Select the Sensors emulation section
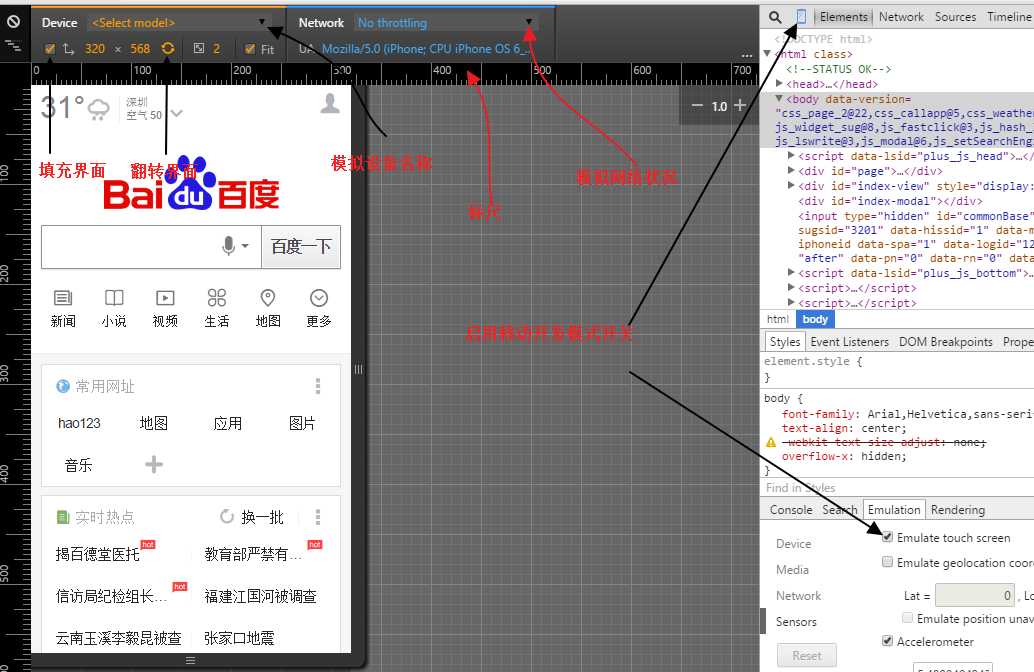The image size is (1034, 672). pyautogui.click(x=796, y=621)
